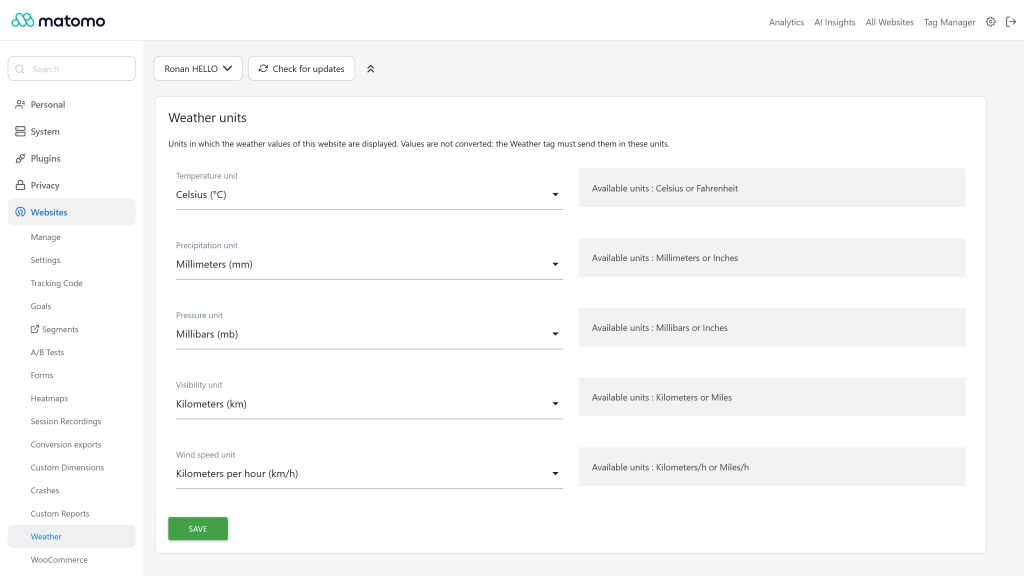Click the Privacy lock icon
This screenshot has height=576, width=1024.
(20, 185)
